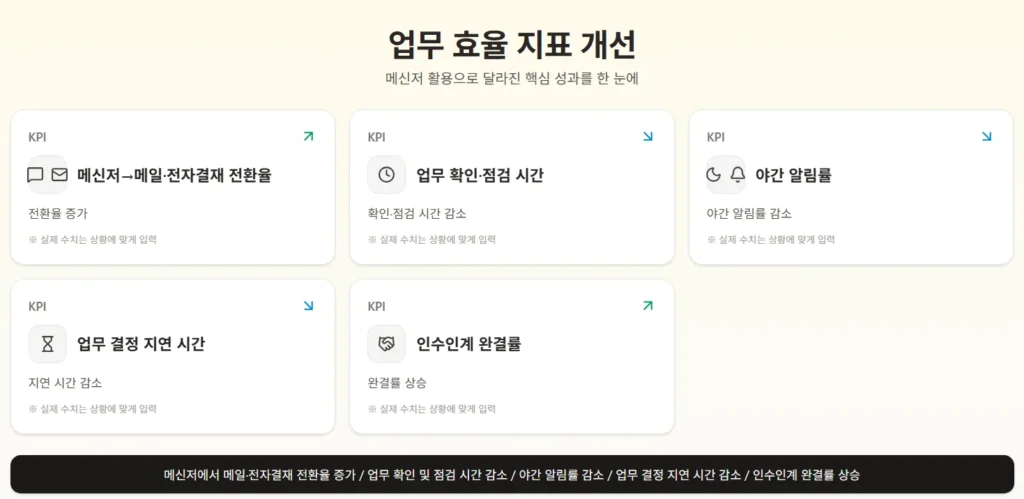Click the moon icon in 야간 알림률 card

(714, 175)
